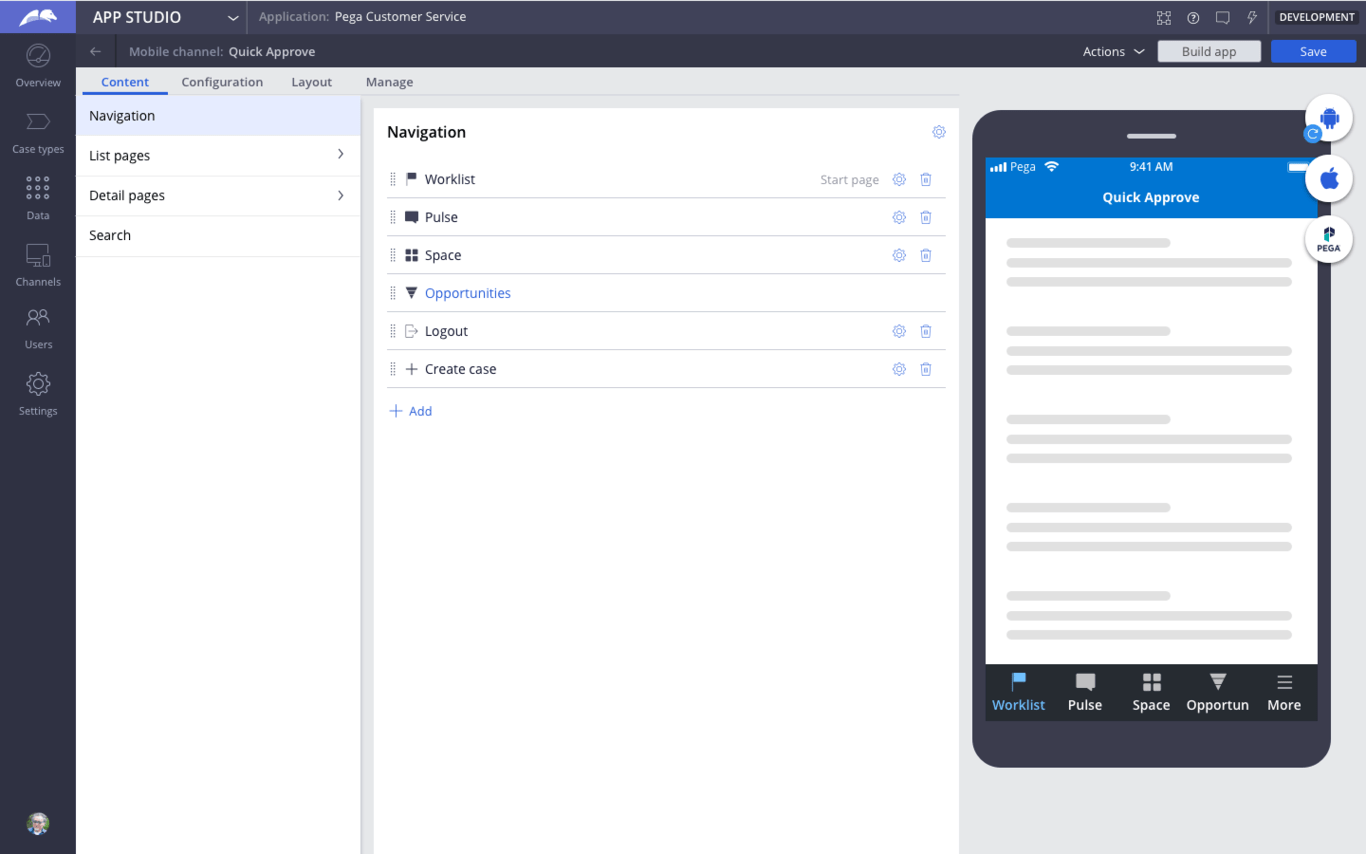1366x854 pixels.
Task: Go to Channels in the sidebar
Action: 38,265
